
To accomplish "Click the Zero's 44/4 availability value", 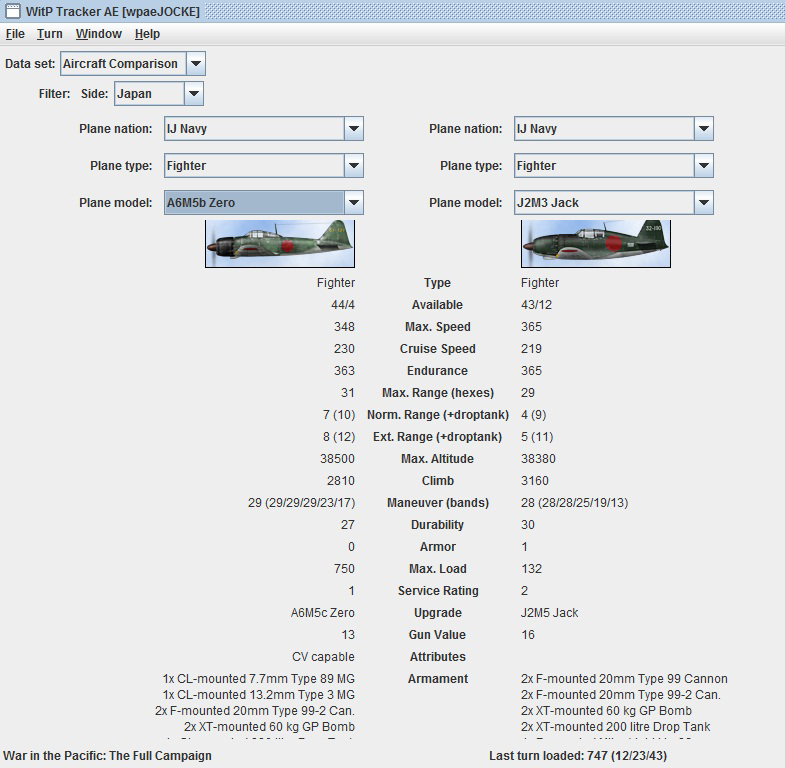I will 342,305.
